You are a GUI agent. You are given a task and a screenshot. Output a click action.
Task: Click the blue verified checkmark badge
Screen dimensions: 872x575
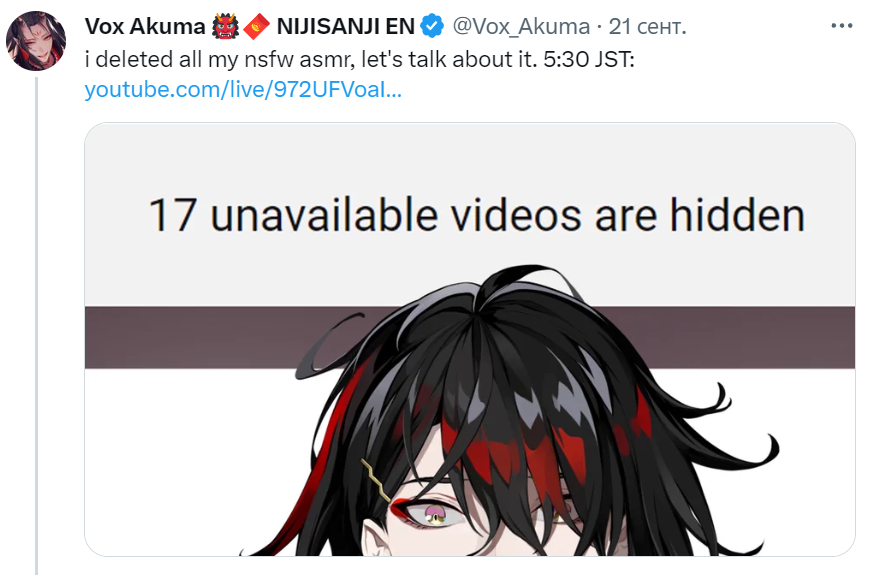(x=432, y=26)
